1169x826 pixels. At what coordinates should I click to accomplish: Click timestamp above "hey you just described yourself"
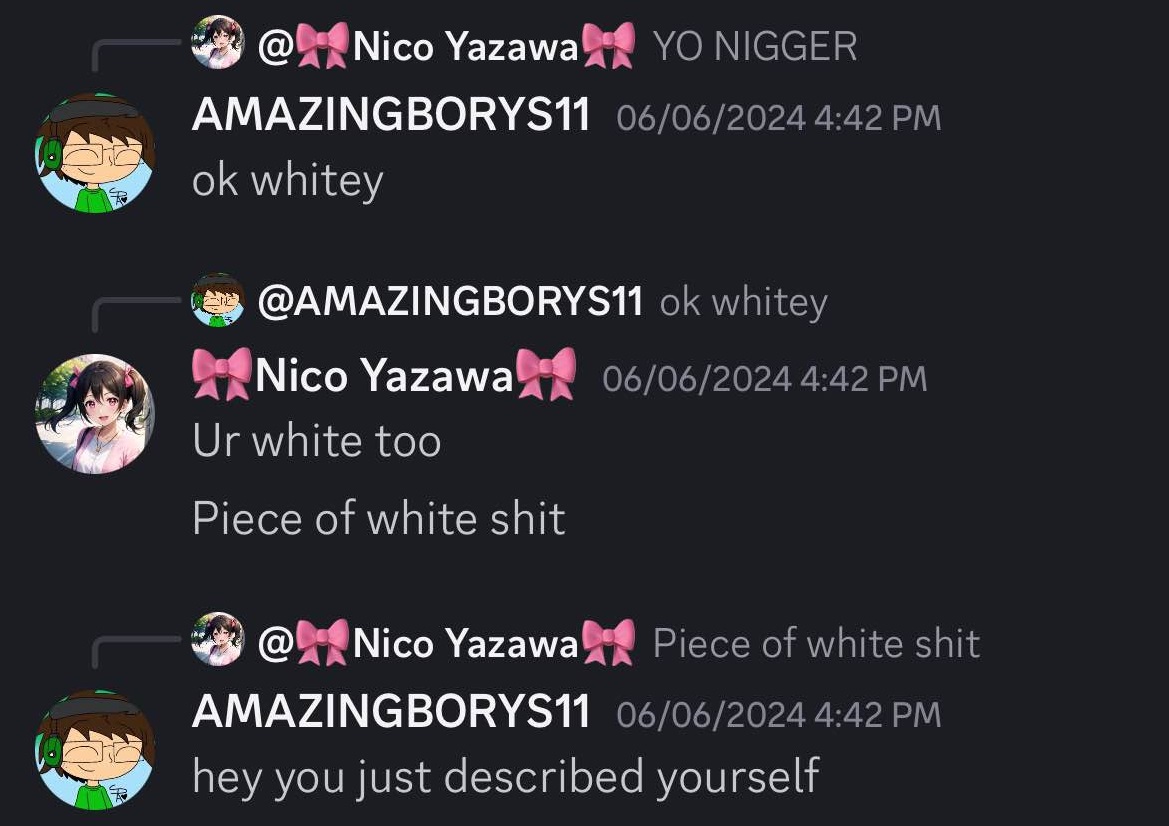(778, 714)
